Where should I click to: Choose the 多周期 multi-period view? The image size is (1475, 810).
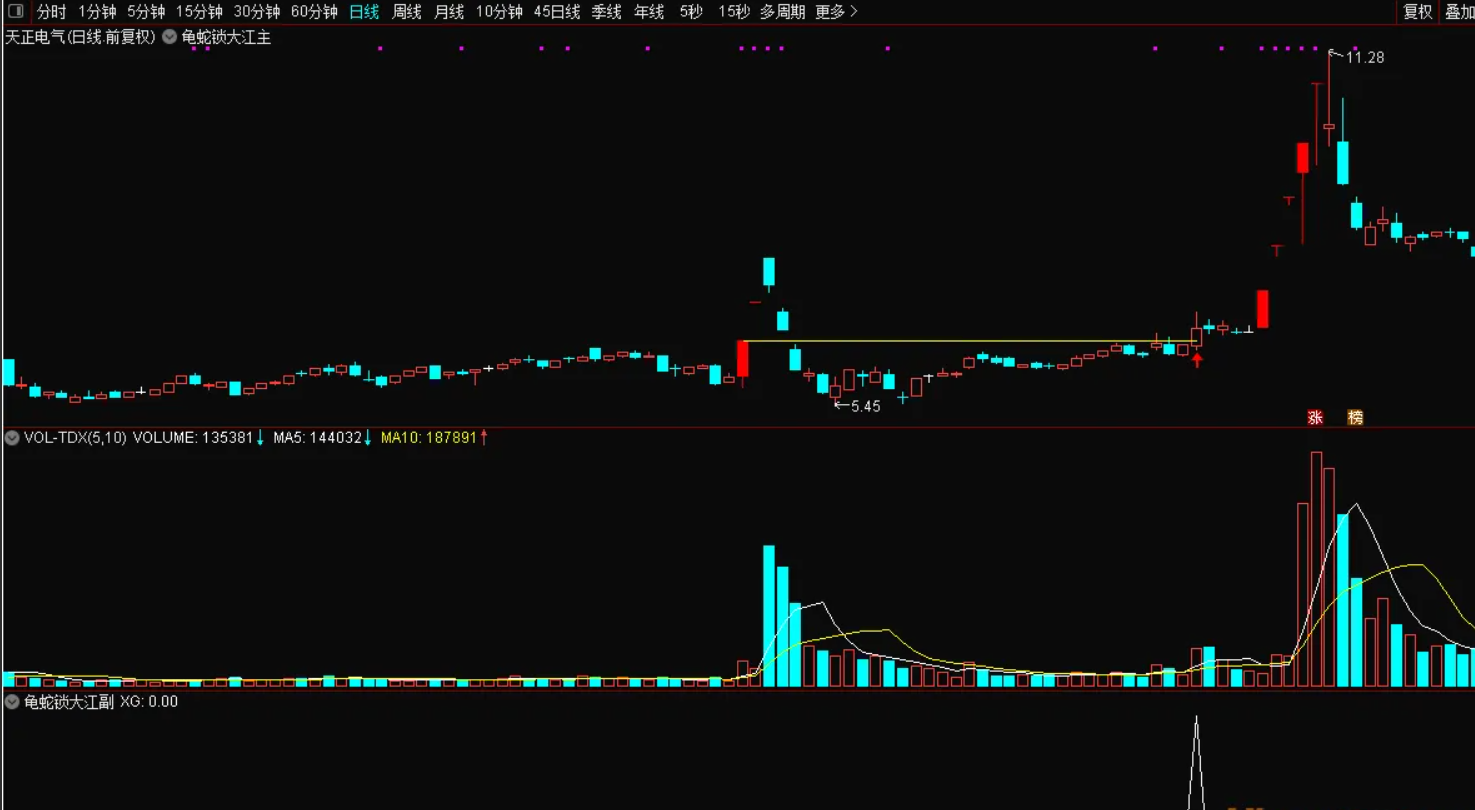click(782, 12)
